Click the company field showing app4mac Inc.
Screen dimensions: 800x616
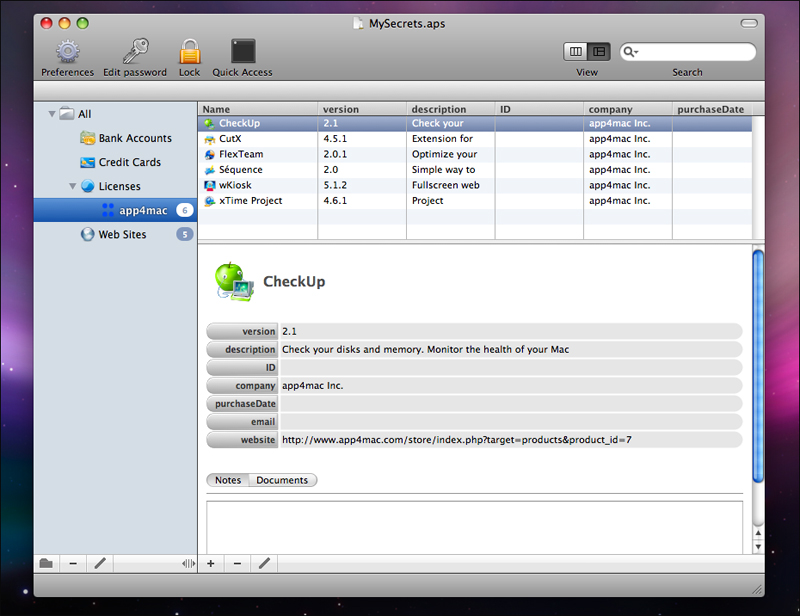[x=511, y=386]
